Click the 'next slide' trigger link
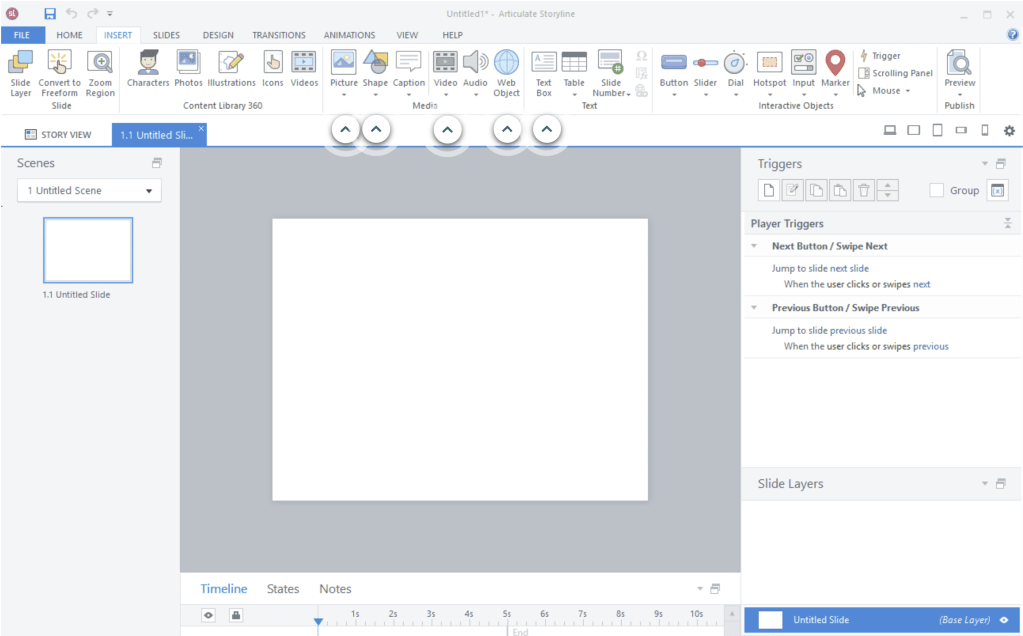Image resolution: width=1023 pixels, height=636 pixels. click(x=849, y=269)
